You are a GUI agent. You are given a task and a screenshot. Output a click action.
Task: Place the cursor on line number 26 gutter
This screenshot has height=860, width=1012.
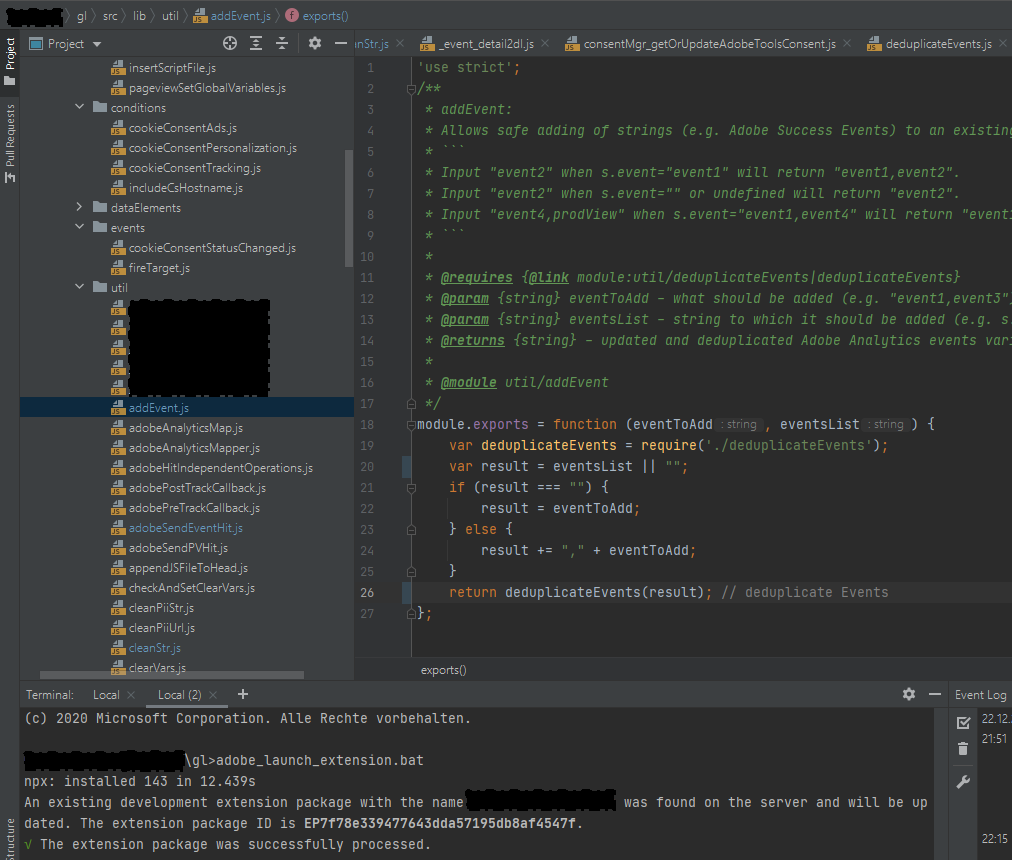pyautogui.click(x=367, y=593)
